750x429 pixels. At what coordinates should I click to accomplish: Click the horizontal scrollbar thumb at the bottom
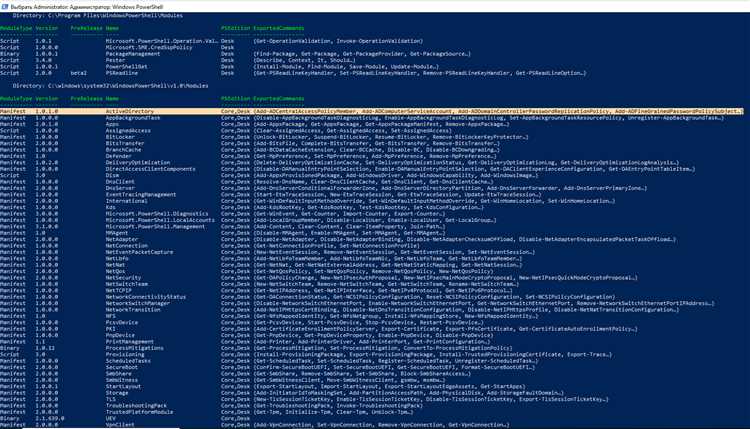pos(101,428)
